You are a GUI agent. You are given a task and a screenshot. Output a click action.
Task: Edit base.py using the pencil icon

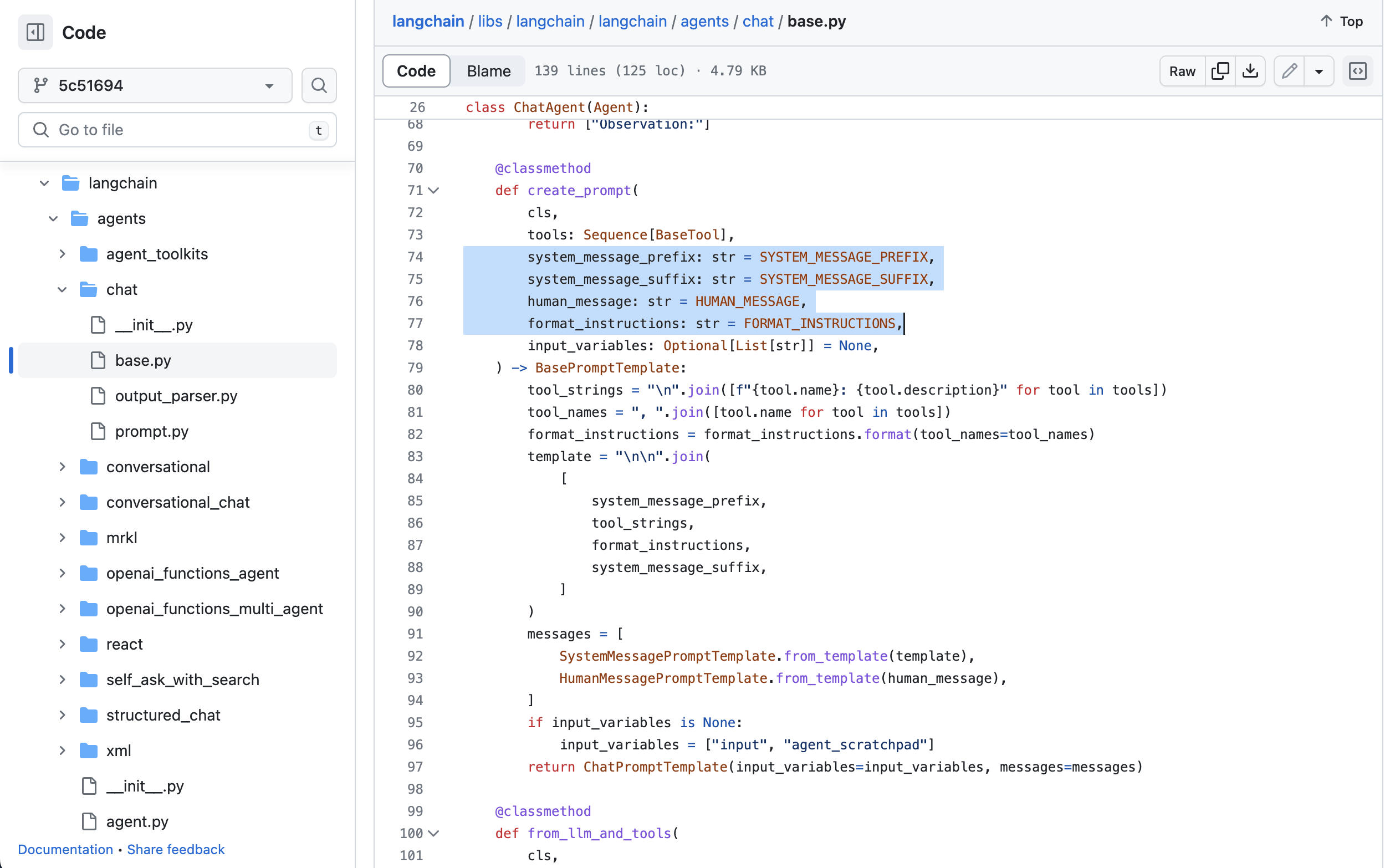(x=1290, y=70)
